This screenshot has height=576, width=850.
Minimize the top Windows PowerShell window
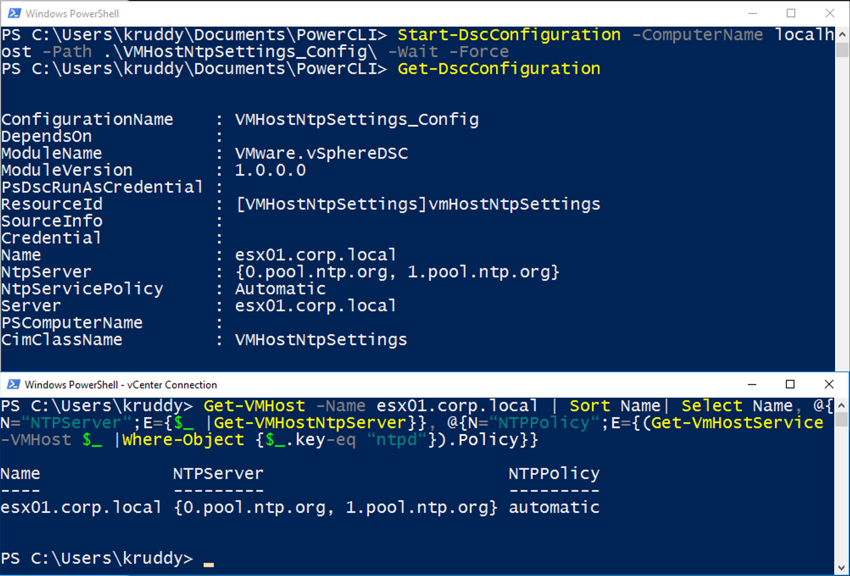(x=753, y=13)
